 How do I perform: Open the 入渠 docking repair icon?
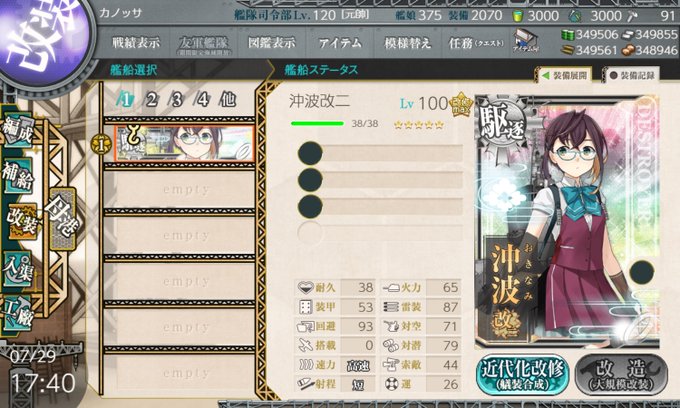click(17, 269)
